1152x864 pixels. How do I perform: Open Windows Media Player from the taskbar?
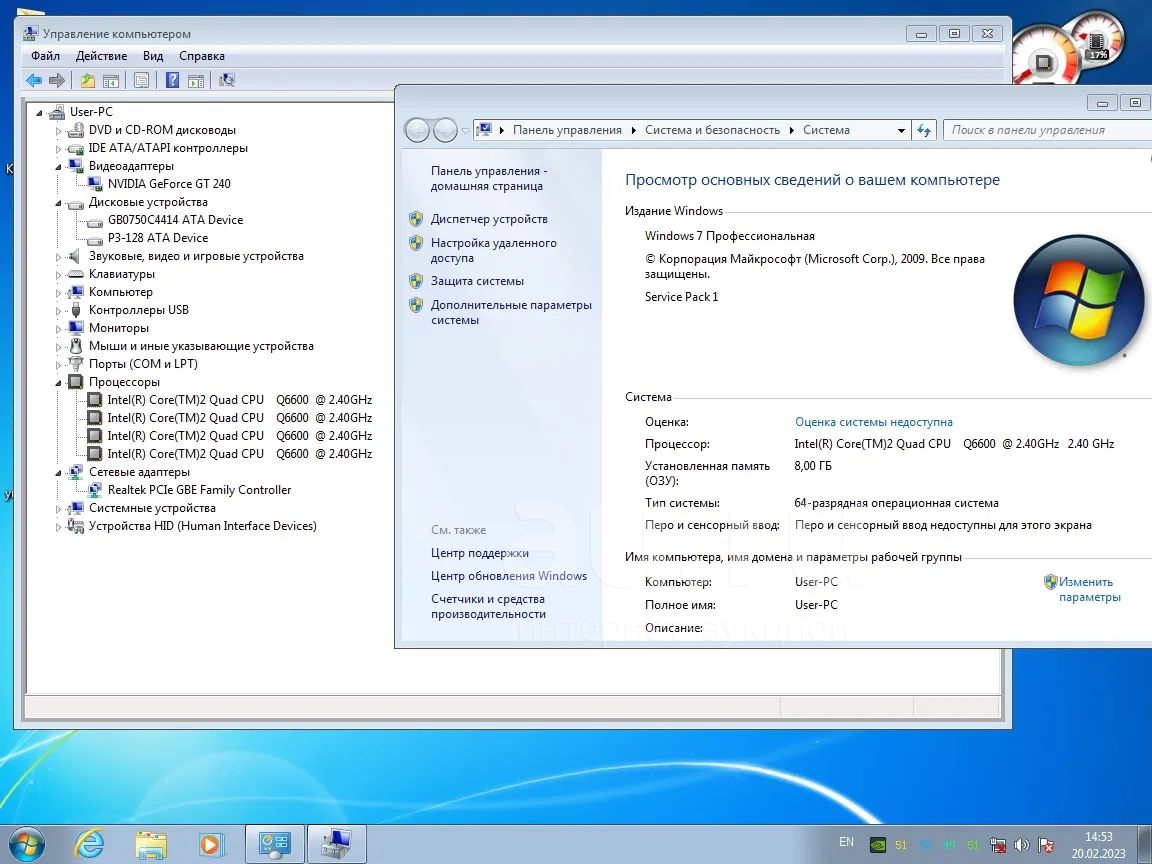tap(210, 844)
